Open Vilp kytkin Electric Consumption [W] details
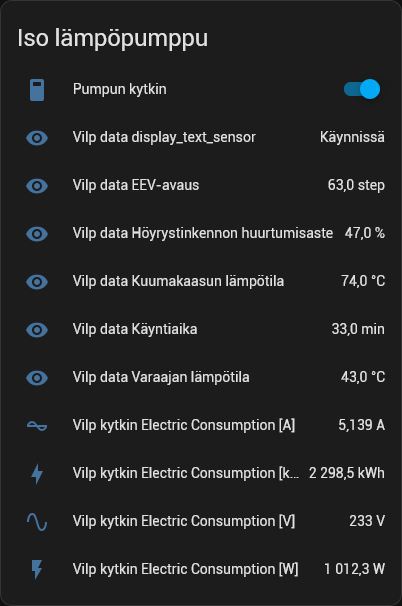The width and height of the screenshot is (402, 606). (x=201, y=569)
